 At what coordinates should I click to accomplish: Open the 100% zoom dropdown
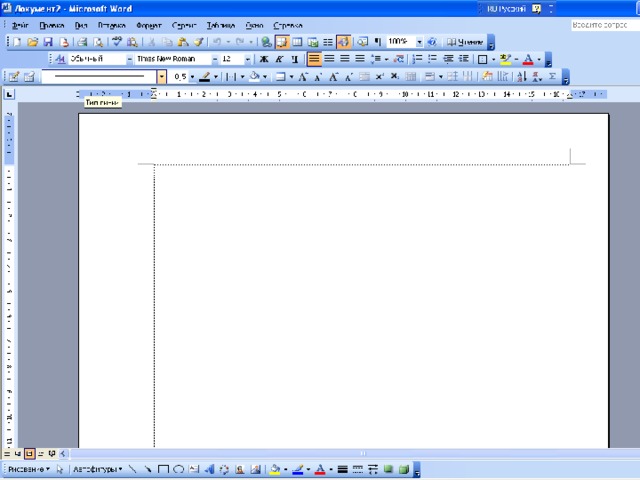(x=419, y=42)
